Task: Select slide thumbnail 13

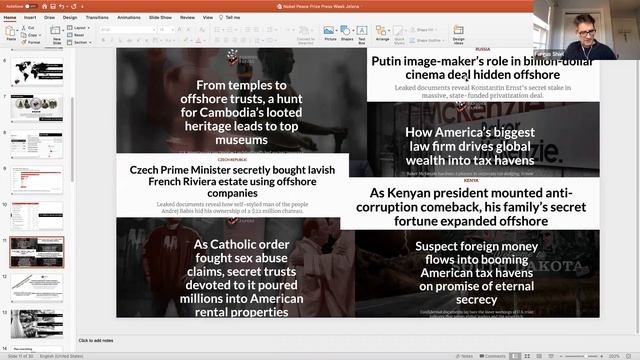Action: tap(37, 324)
